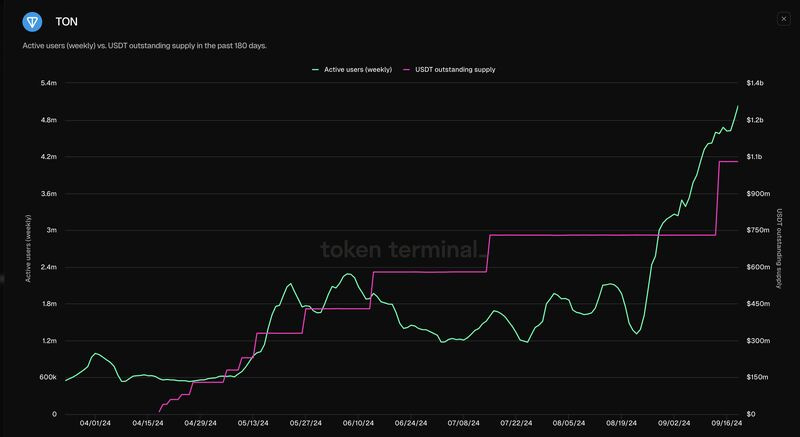Screen dimensions: 800x437
Task: Click the 1.8m left axis label
Action: [x=48, y=304]
